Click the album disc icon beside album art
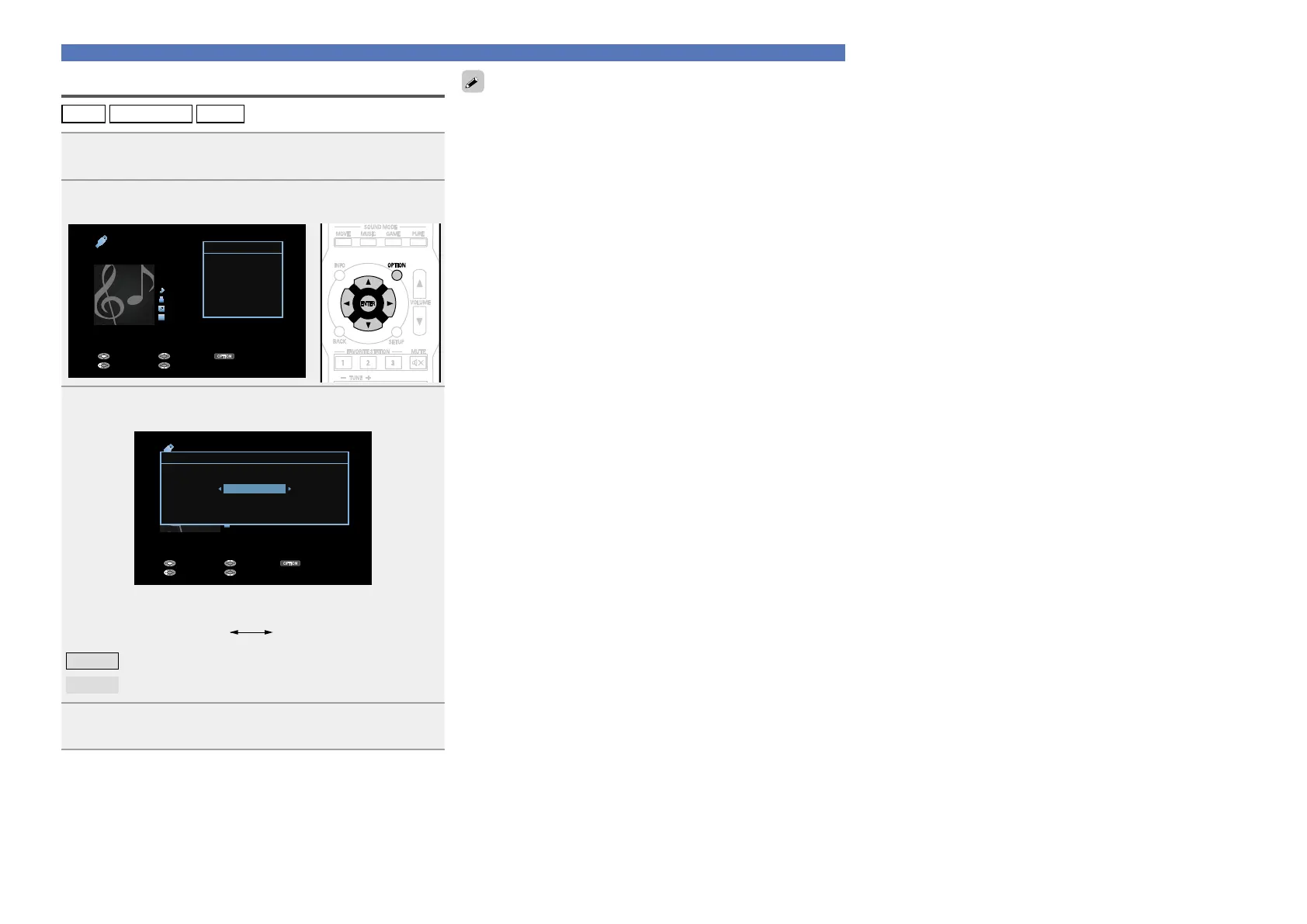1307x924 pixels. [x=161, y=308]
